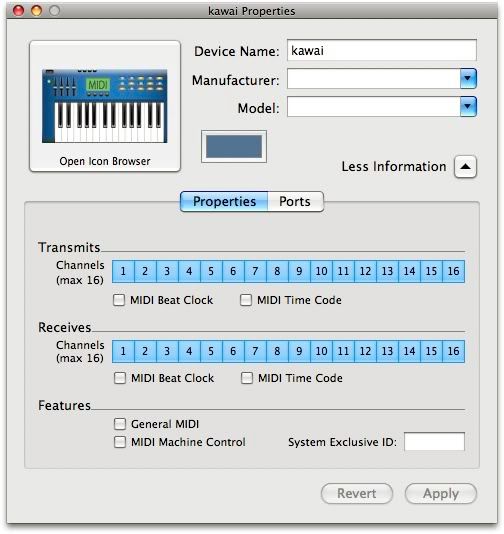
Task: Click the Device Name field
Action: coord(381,50)
